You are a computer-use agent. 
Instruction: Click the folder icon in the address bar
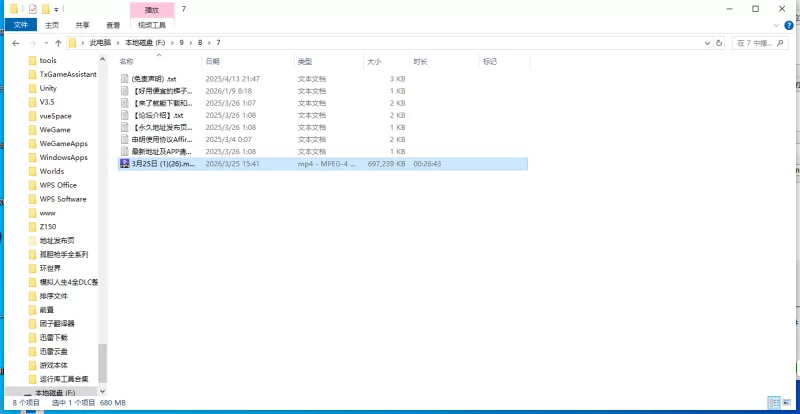(72, 43)
